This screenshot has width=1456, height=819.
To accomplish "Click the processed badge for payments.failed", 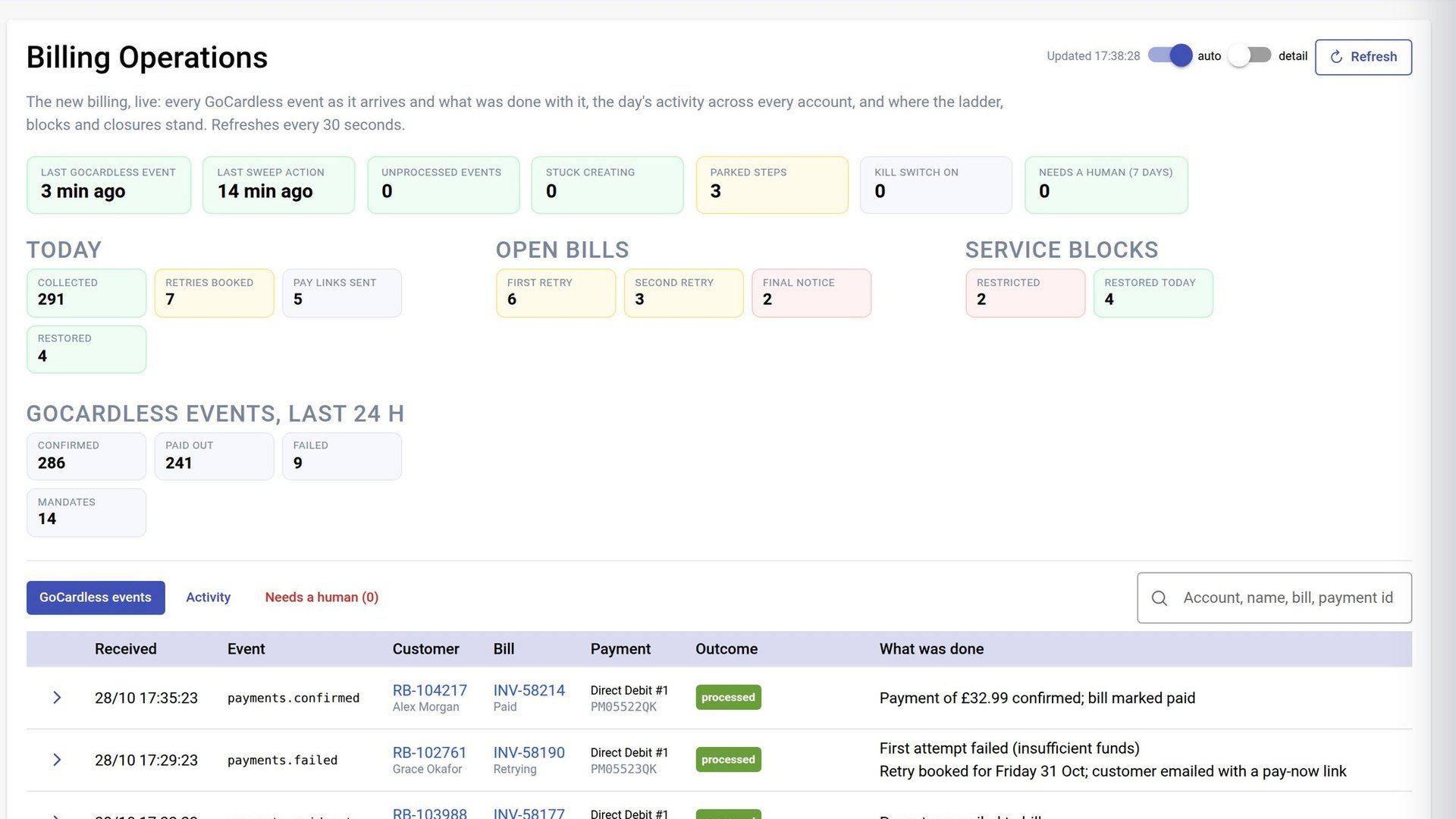I will click(x=728, y=760).
